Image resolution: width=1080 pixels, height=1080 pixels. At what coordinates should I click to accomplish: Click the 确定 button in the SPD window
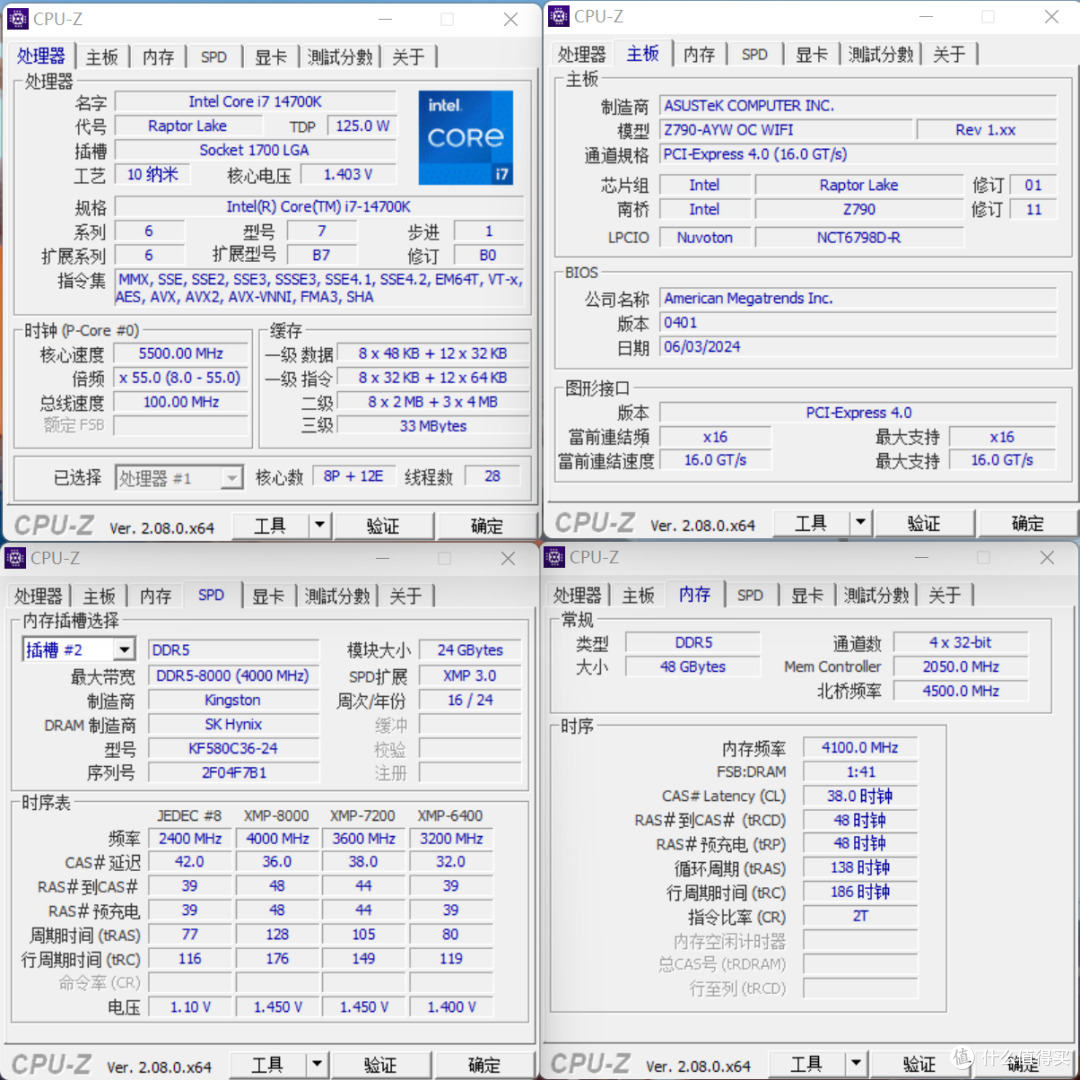484,1064
